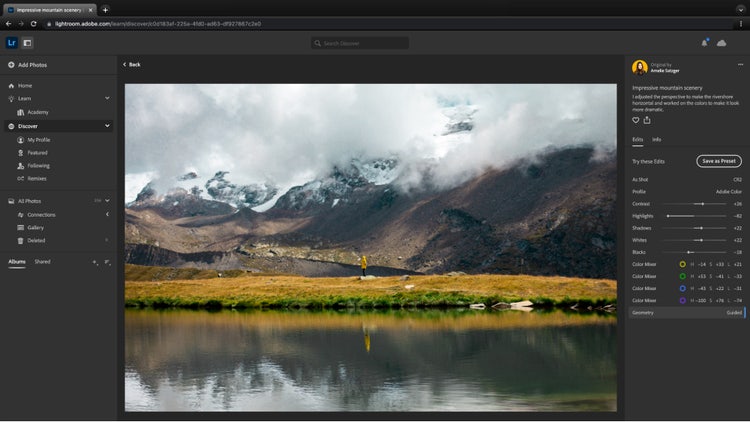Click in the Search Discover field

[x=360, y=43]
